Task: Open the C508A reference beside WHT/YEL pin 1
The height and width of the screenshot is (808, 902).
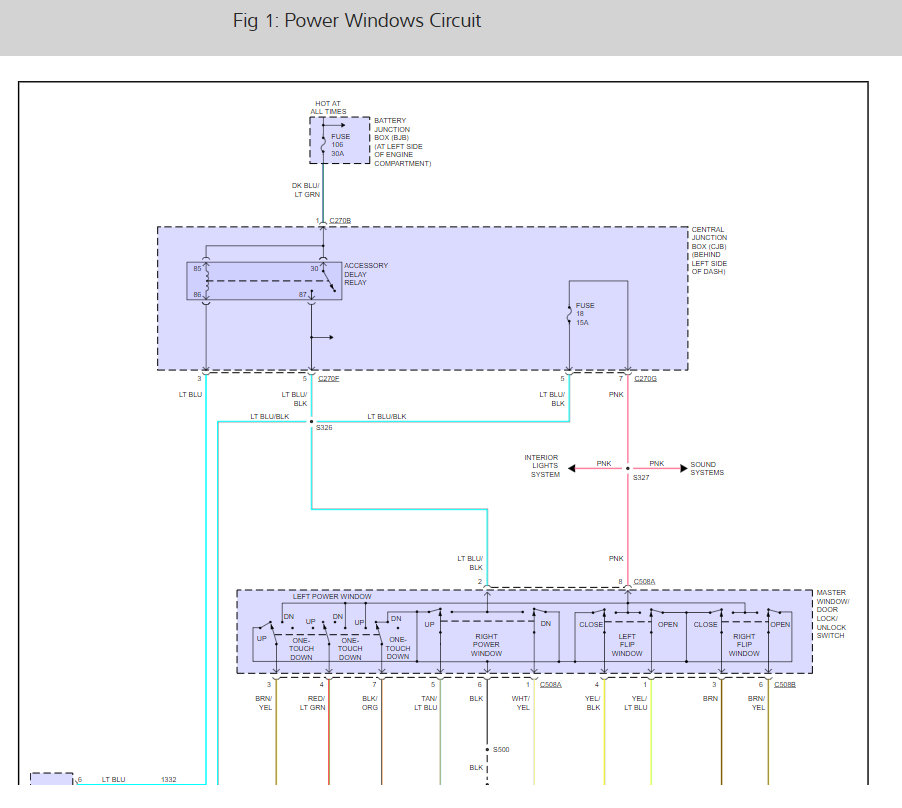Action: [x=551, y=684]
